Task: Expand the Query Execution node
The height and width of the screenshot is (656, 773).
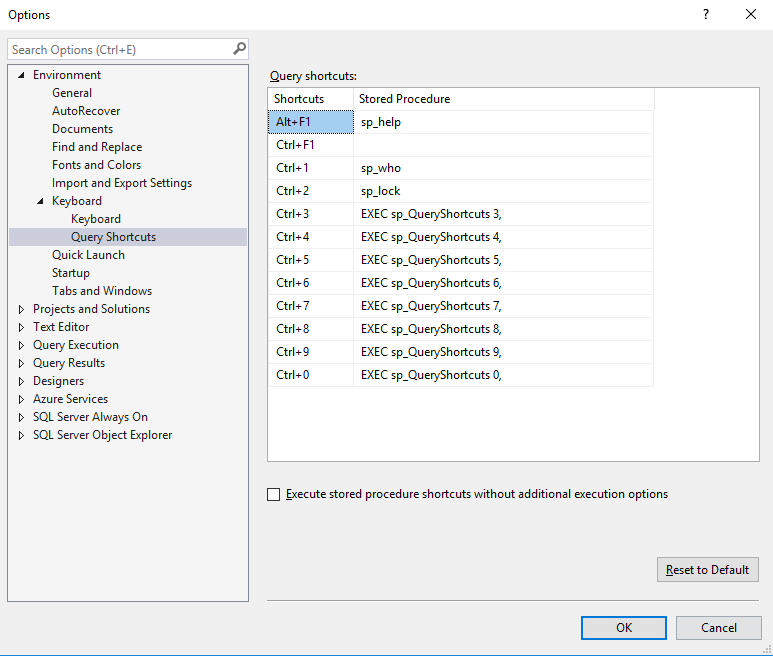Action: (x=21, y=345)
